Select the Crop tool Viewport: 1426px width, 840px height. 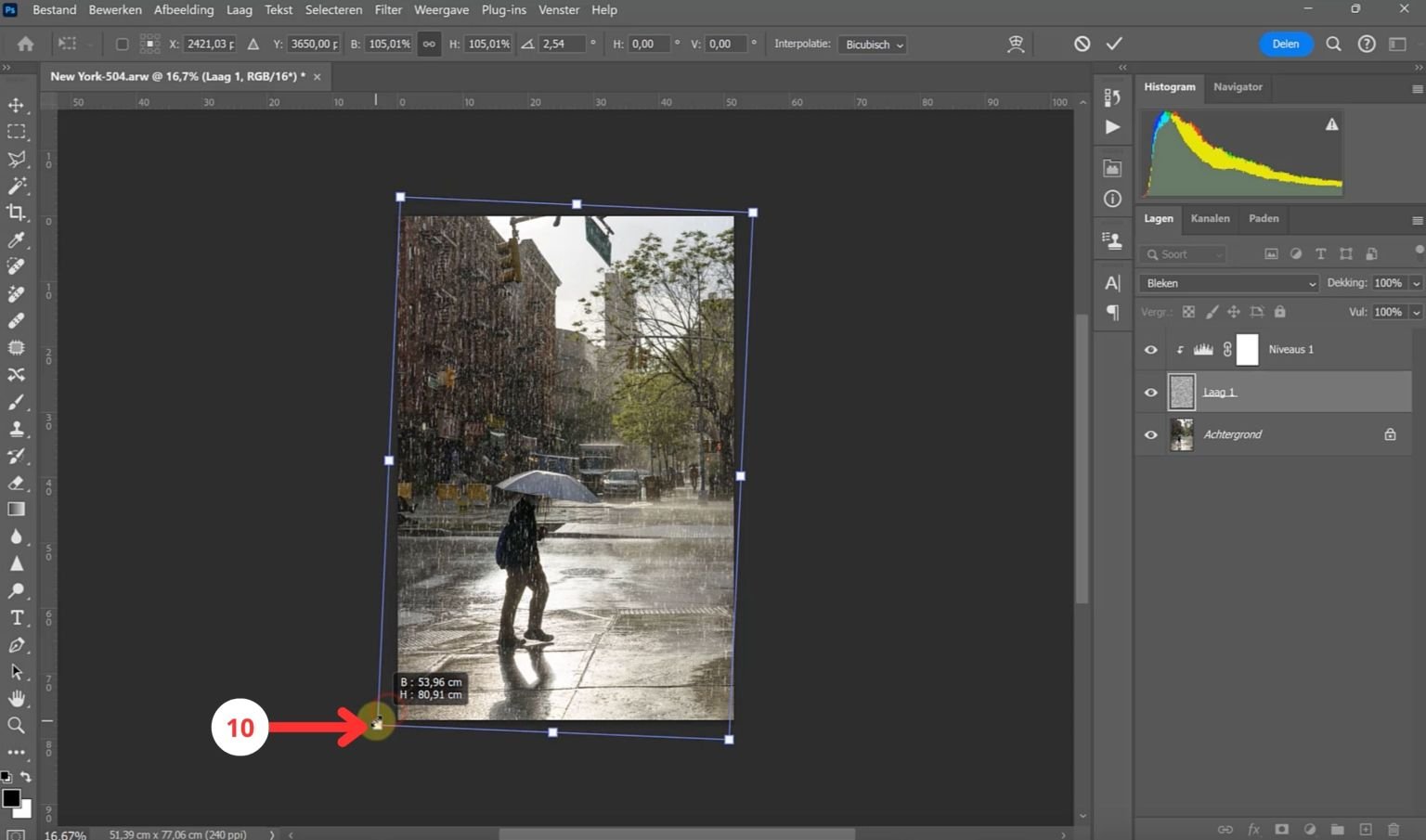[x=17, y=212]
